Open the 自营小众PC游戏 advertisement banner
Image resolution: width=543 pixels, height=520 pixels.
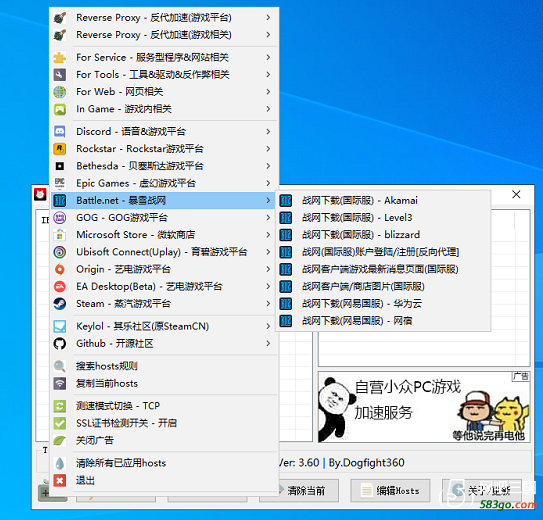(424, 407)
